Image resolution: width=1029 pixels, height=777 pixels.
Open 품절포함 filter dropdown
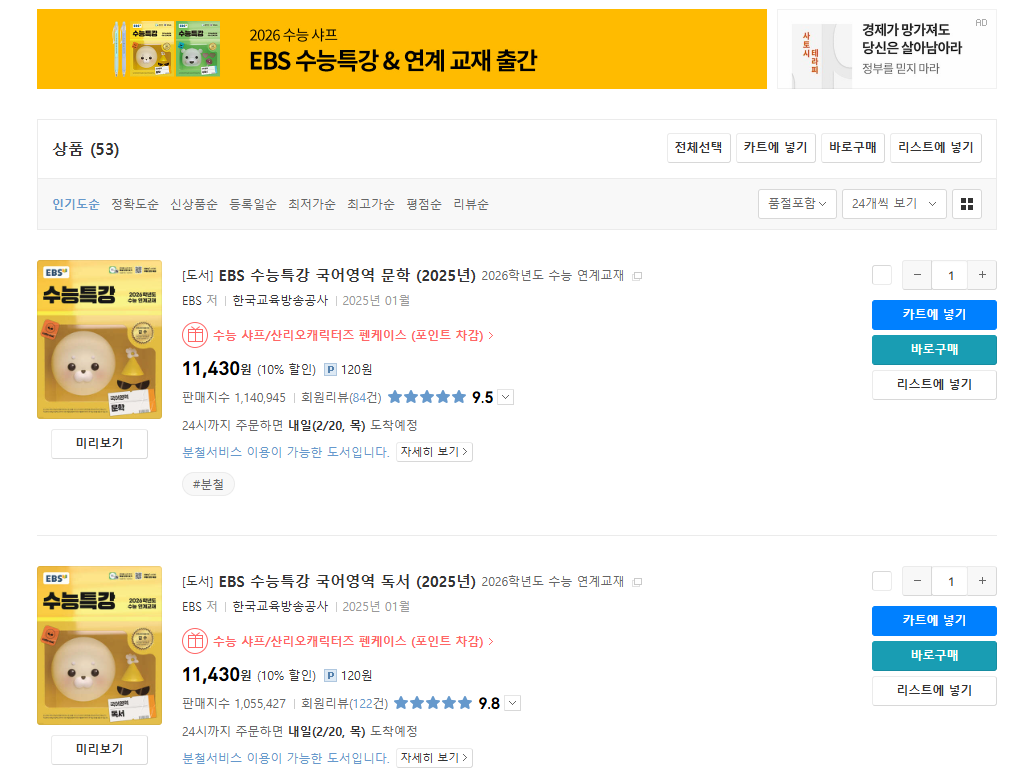[x=797, y=204]
